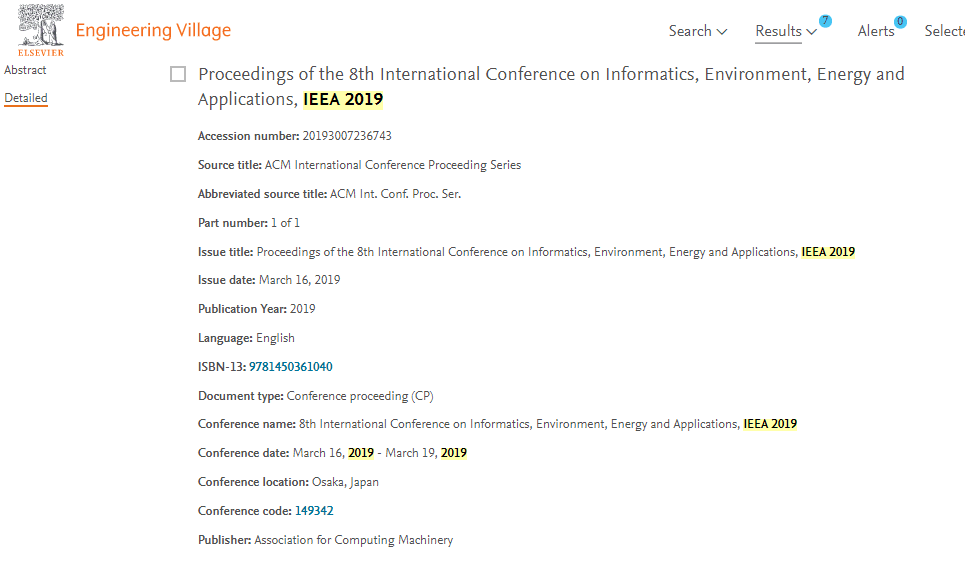Open the Alerts menu item
This screenshot has width=965, height=561.
pyautogui.click(x=876, y=31)
